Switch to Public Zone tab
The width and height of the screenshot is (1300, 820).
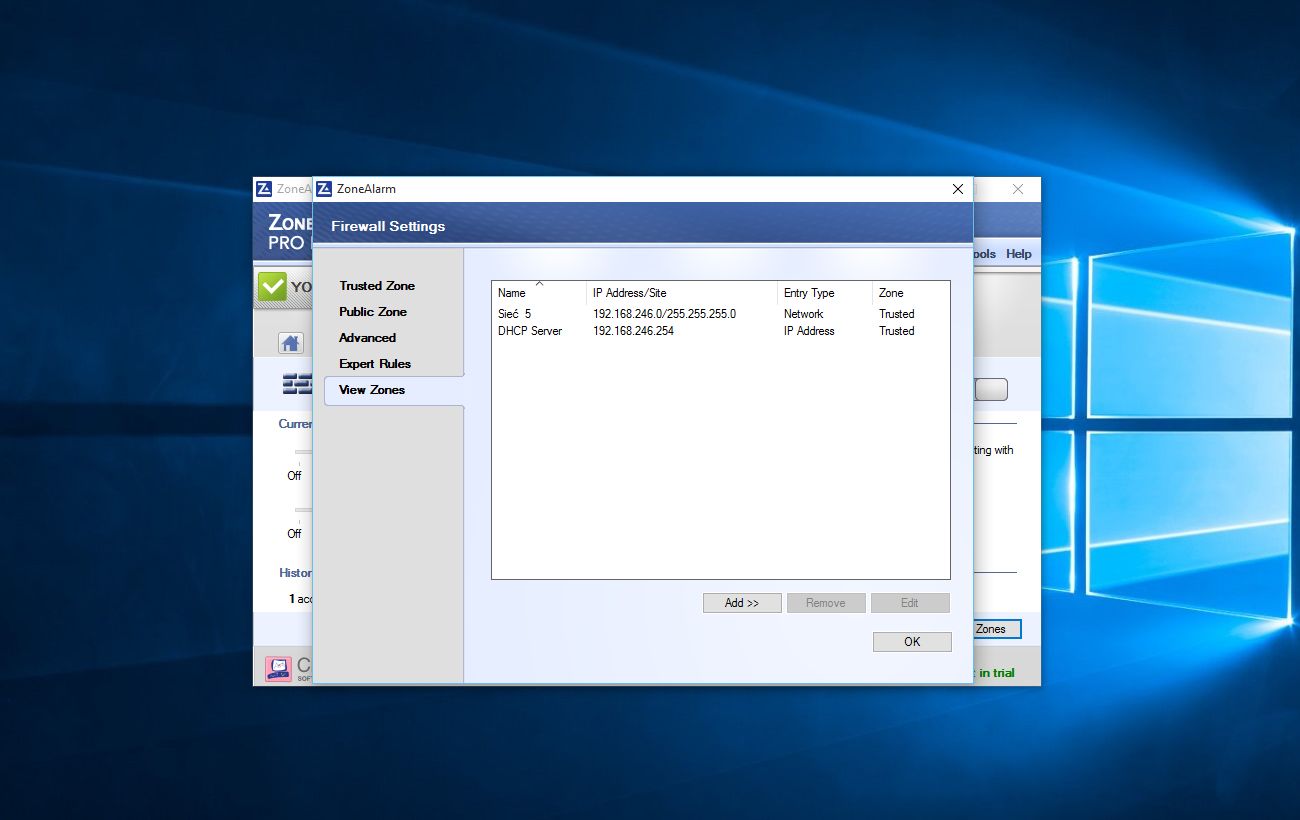coord(373,312)
